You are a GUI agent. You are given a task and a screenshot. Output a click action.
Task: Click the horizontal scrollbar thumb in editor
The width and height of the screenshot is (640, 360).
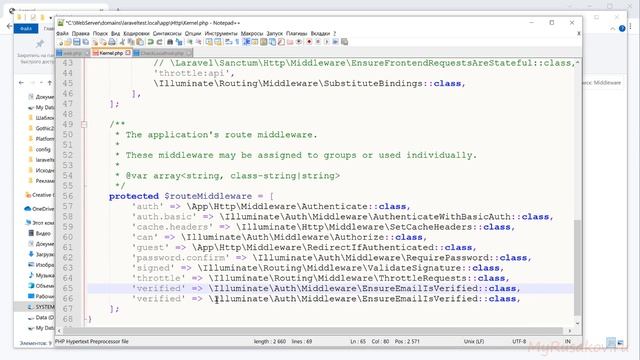pos(313,331)
